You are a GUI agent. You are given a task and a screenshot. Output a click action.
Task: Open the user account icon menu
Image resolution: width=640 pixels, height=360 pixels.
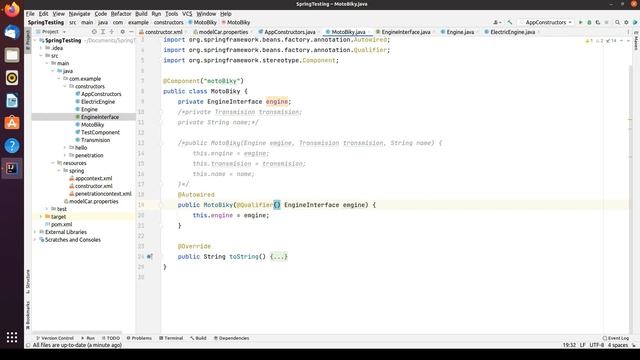(496, 22)
